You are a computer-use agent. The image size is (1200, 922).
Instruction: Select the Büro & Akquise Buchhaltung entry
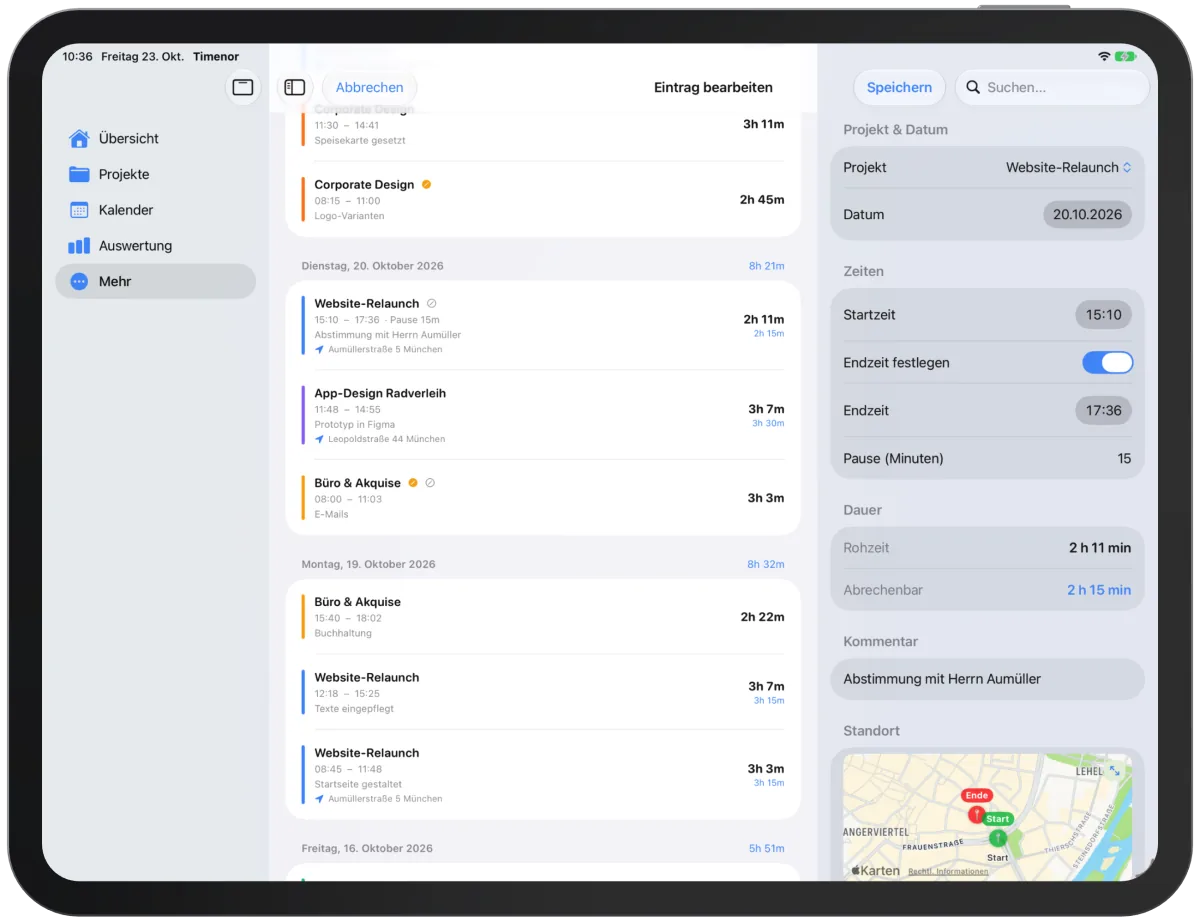543,617
